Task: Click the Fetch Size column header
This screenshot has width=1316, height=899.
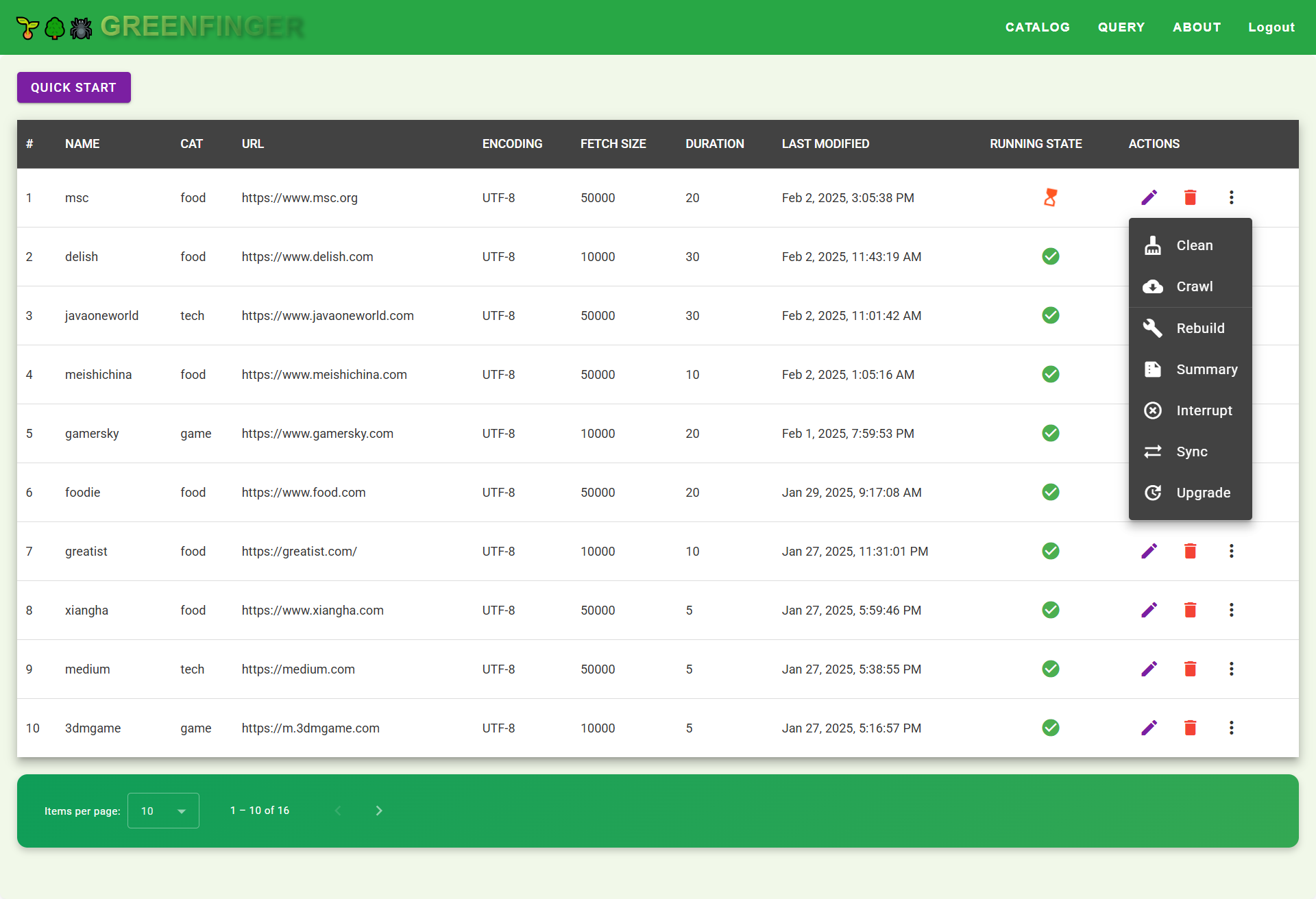Action: point(613,144)
